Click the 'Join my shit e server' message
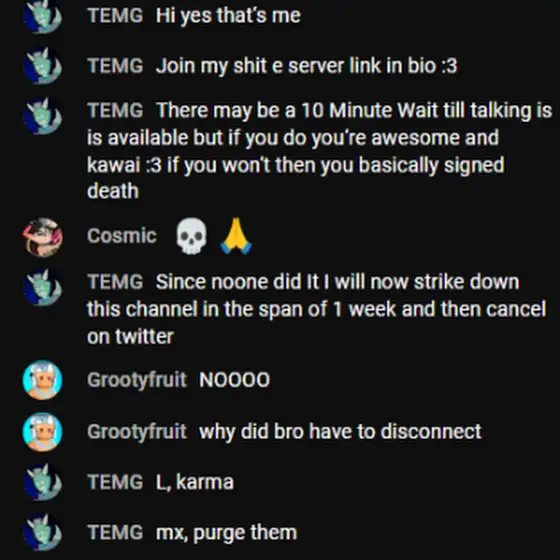This screenshot has width=560, height=560. 306,66
